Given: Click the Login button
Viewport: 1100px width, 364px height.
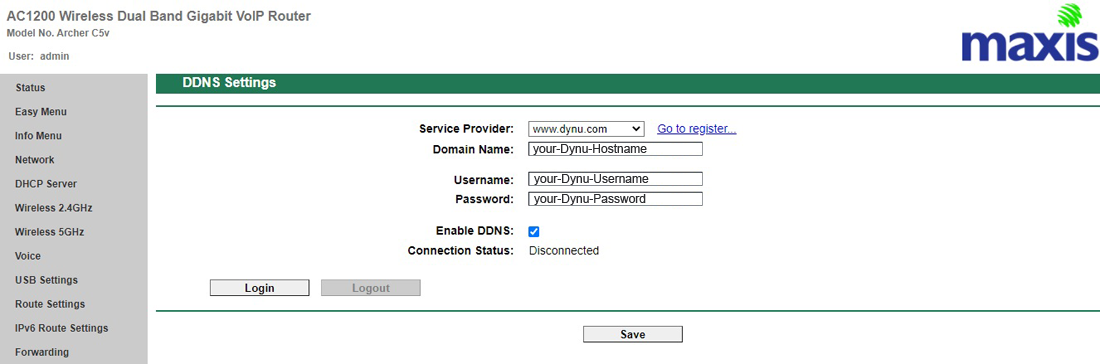Looking at the screenshot, I should pos(260,288).
